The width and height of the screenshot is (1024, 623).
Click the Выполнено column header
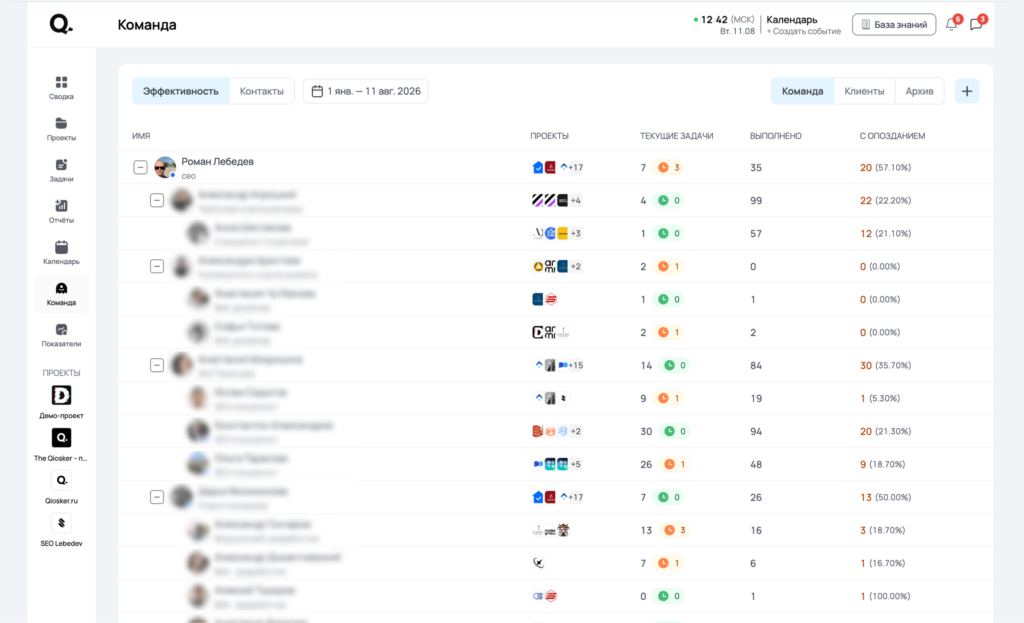pyautogui.click(x=775, y=136)
